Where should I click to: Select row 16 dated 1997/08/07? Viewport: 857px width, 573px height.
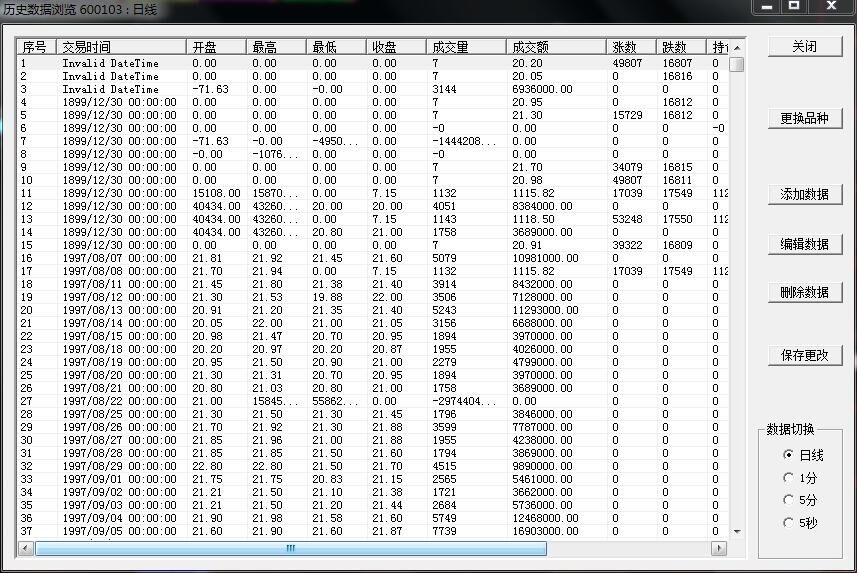click(373, 258)
